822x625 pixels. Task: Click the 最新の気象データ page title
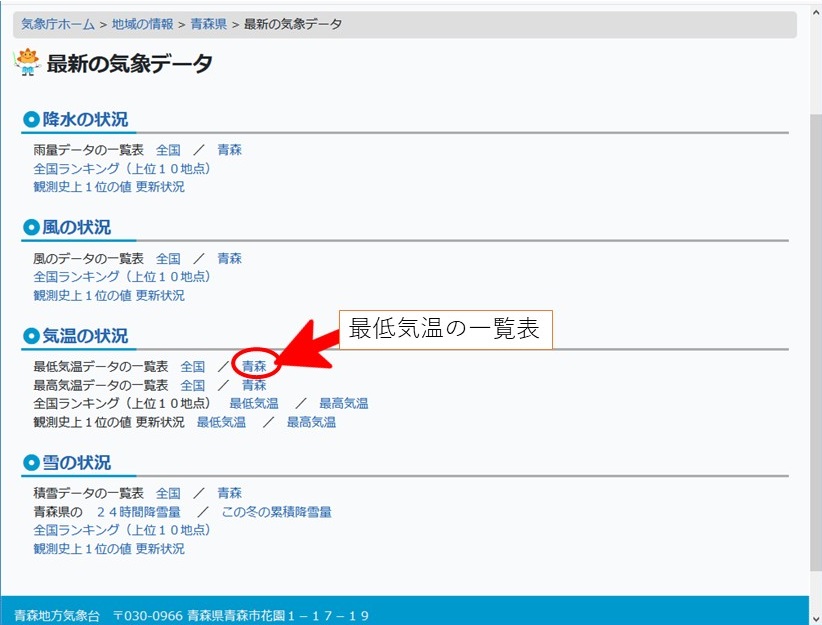[129, 64]
